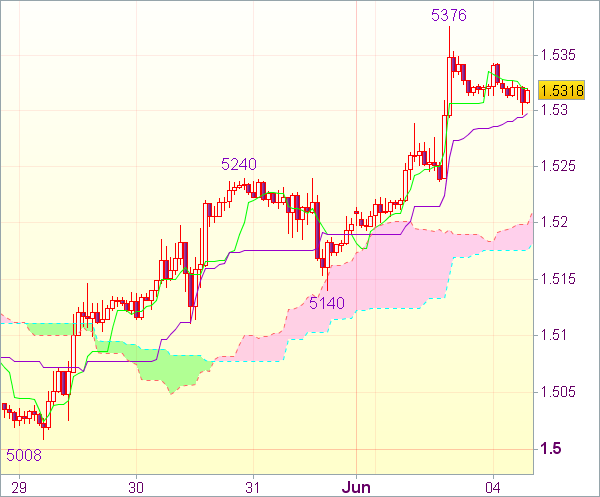Click the Jun month label

356,488
